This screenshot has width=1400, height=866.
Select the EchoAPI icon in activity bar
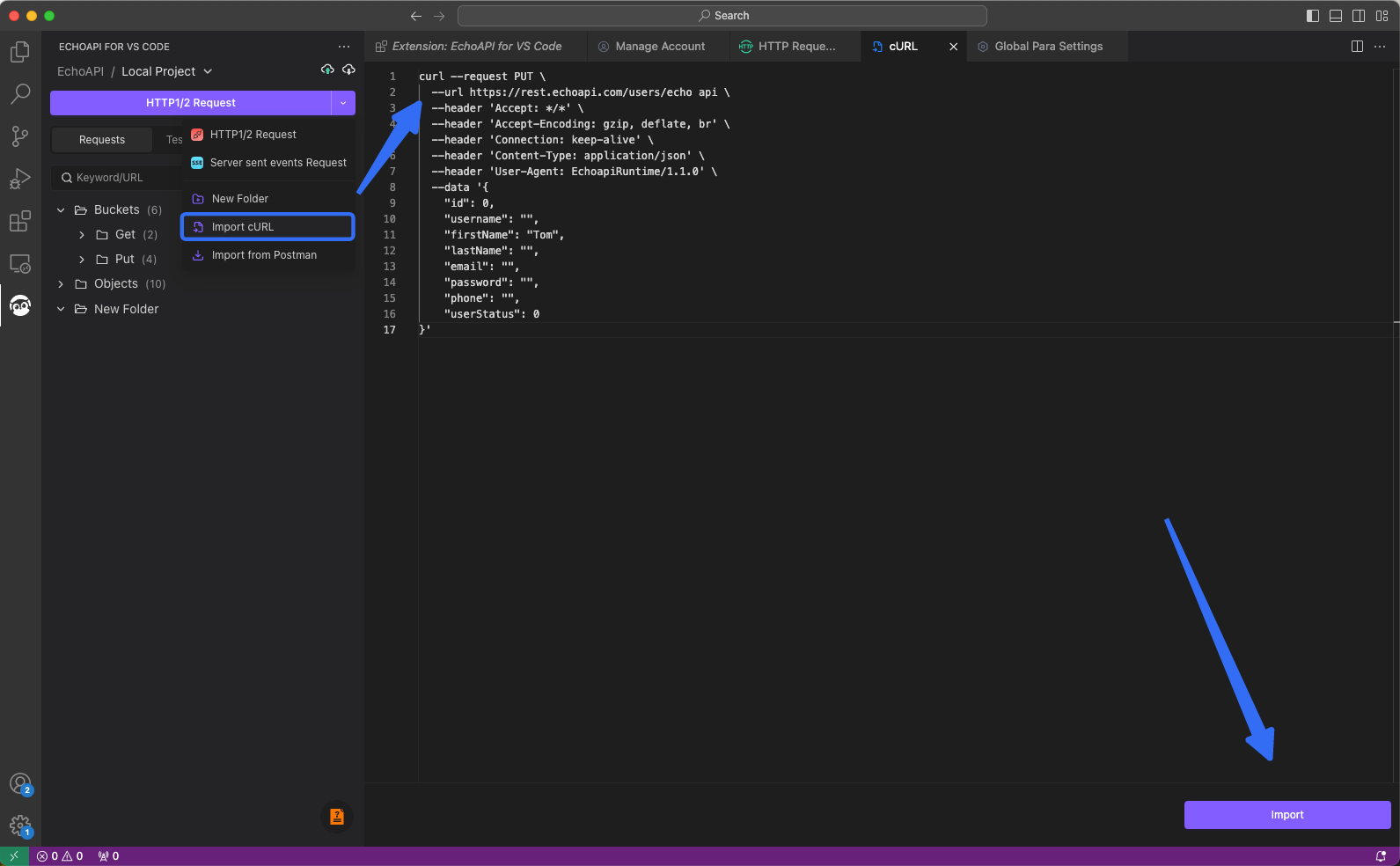tap(20, 305)
